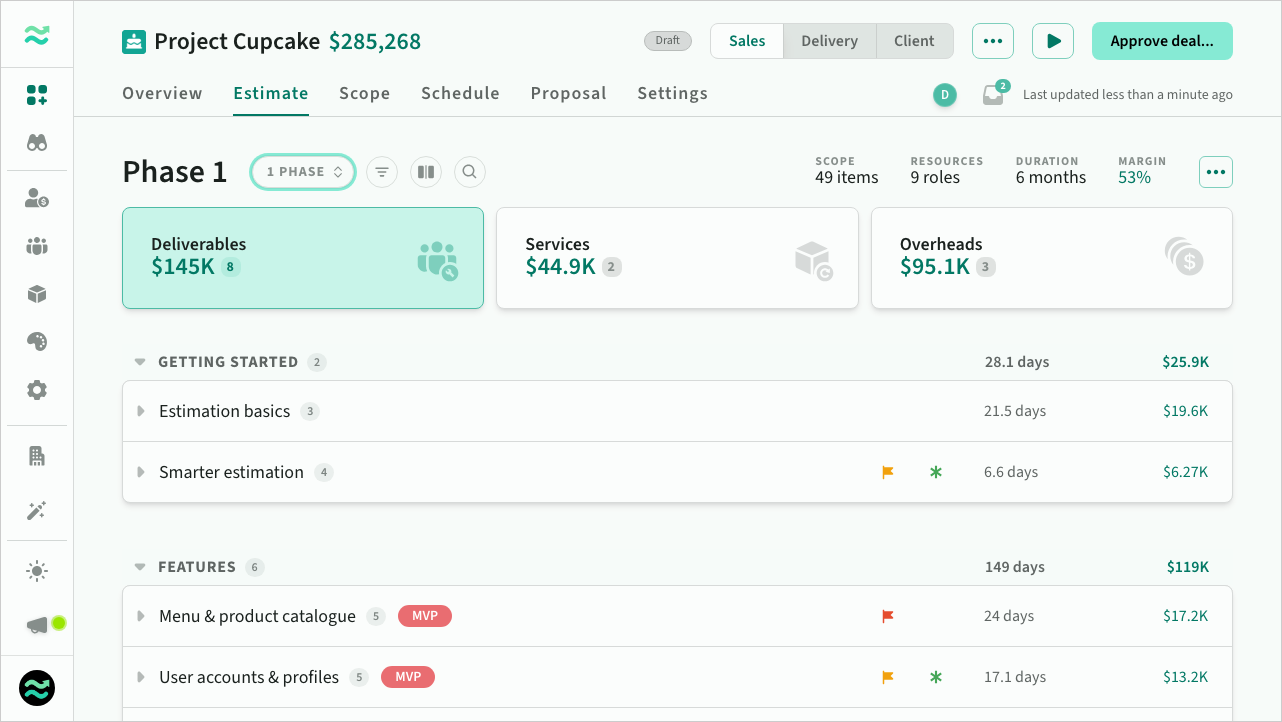Image resolution: width=1282 pixels, height=722 pixels.
Task: Click the play button in header
Action: pos(1053,41)
